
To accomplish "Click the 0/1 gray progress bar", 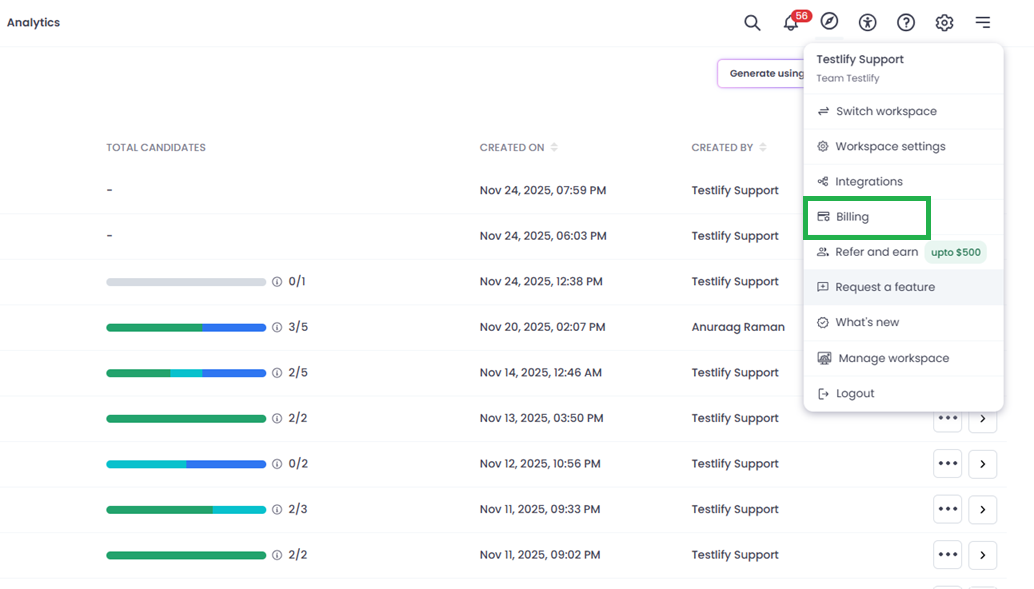I will [x=186, y=282].
